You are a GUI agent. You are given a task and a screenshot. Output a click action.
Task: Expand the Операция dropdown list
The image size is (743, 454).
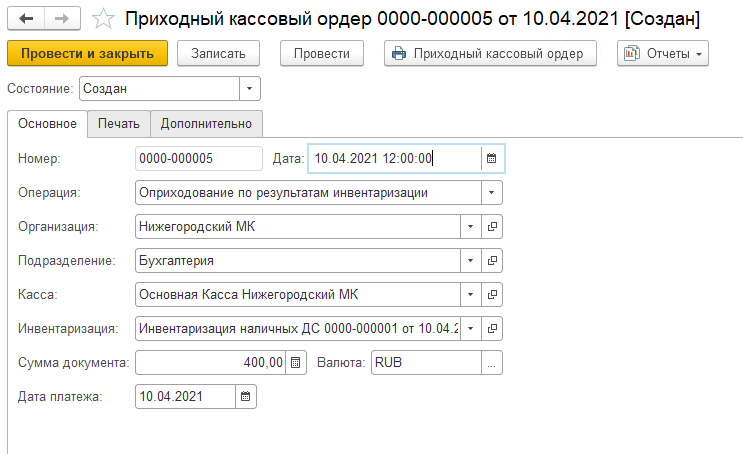(491, 193)
